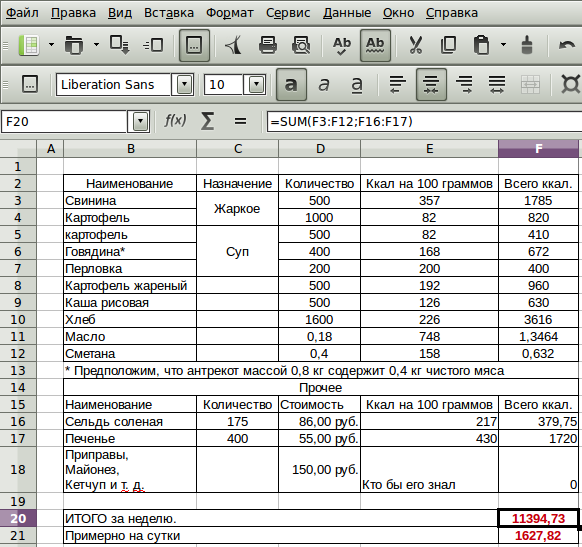Viewport: 582px width, 547px height.
Task: Open the Данные menu
Action: point(347,13)
